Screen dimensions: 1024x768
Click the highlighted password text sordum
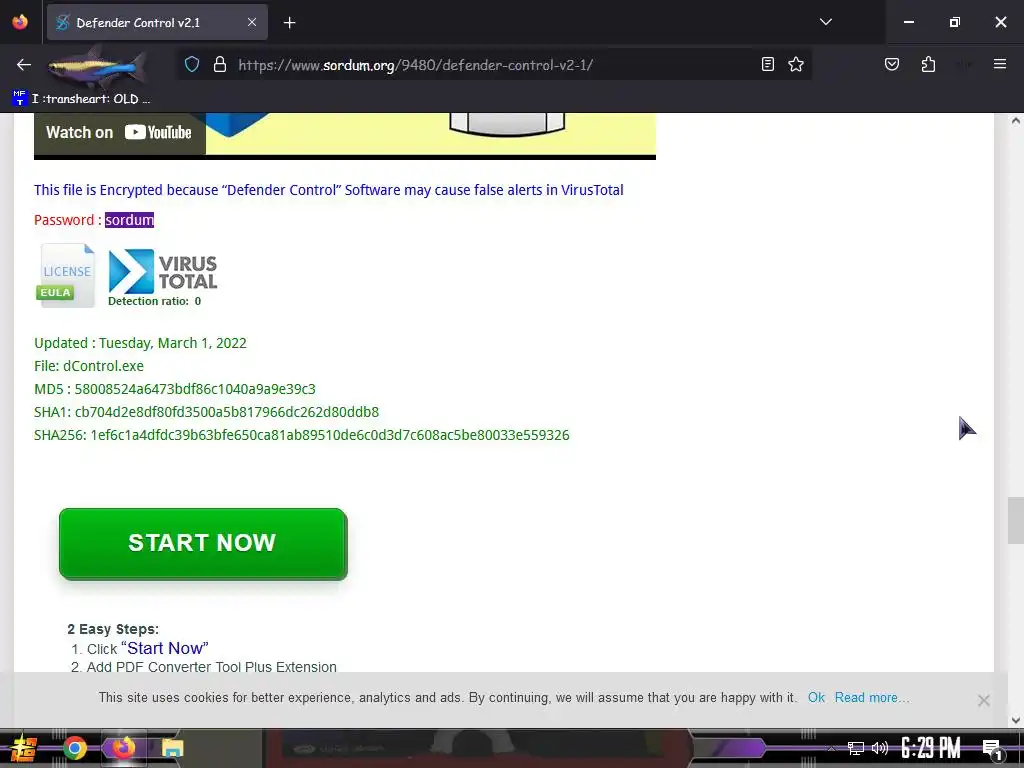point(129,220)
